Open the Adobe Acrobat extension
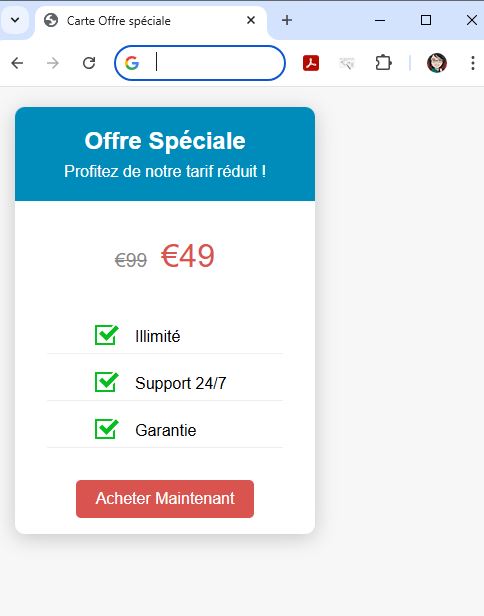This screenshot has width=484, height=616. 311,63
